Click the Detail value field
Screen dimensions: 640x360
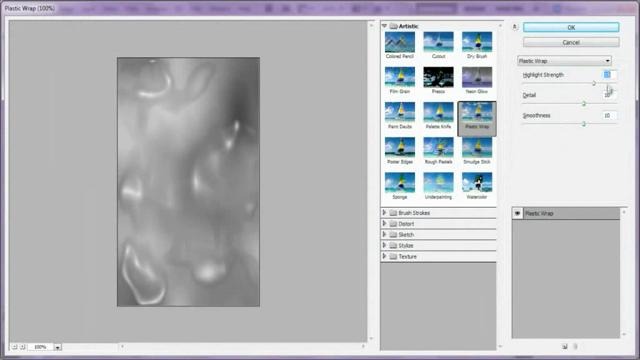pos(609,95)
